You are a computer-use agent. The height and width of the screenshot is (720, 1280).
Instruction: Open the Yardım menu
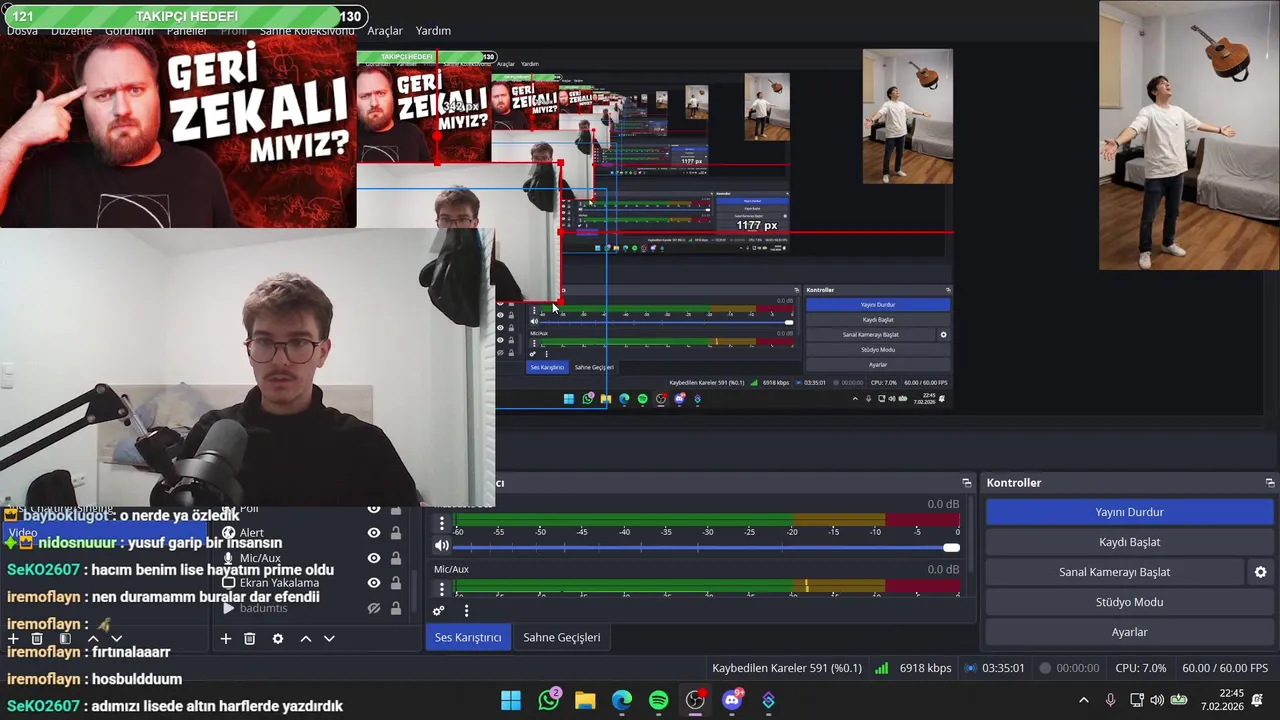click(433, 31)
